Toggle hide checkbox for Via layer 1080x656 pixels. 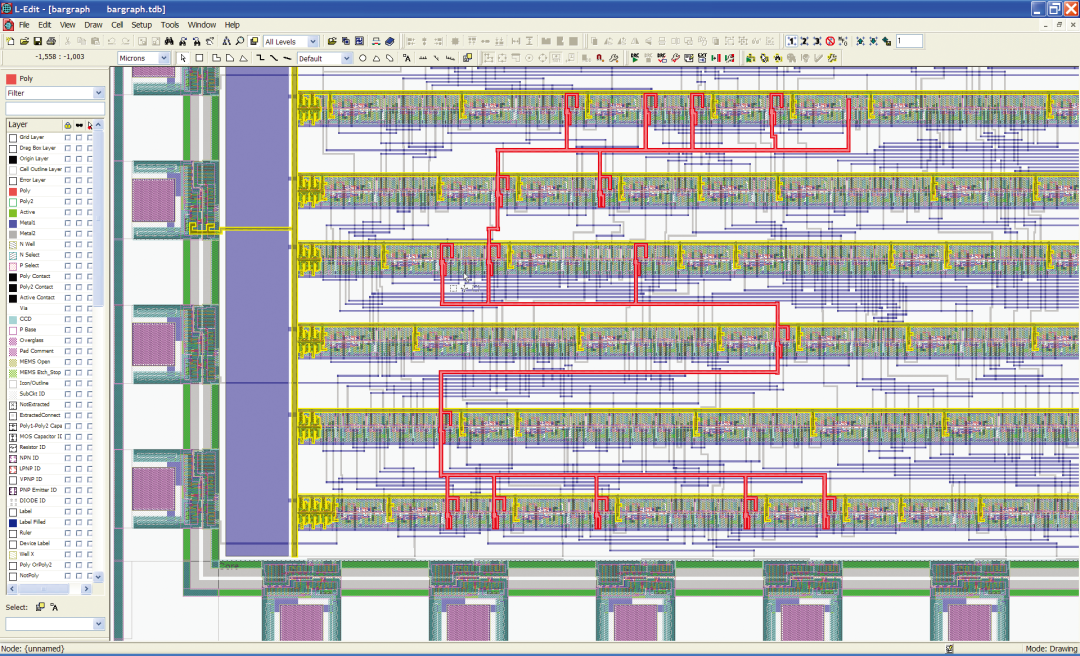[79, 309]
